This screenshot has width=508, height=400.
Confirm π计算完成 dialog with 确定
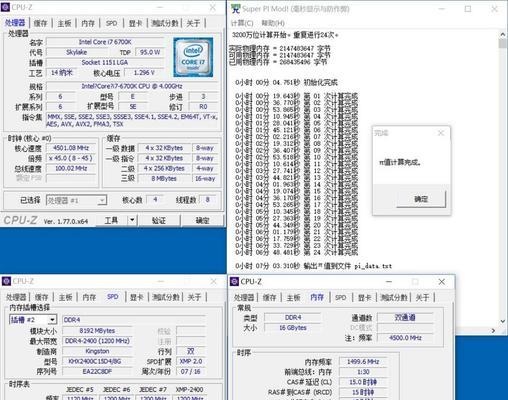[x=421, y=199]
